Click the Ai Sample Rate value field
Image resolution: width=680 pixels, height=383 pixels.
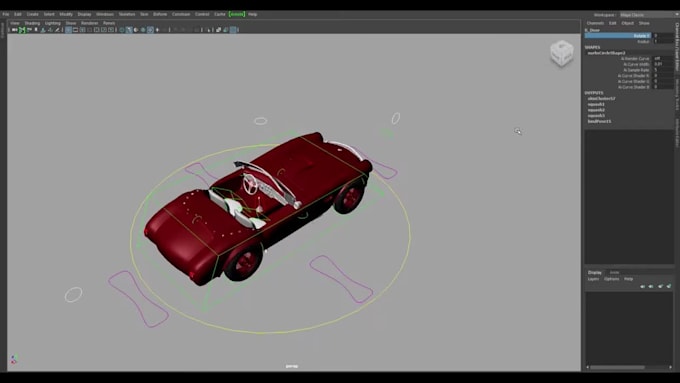664,69
